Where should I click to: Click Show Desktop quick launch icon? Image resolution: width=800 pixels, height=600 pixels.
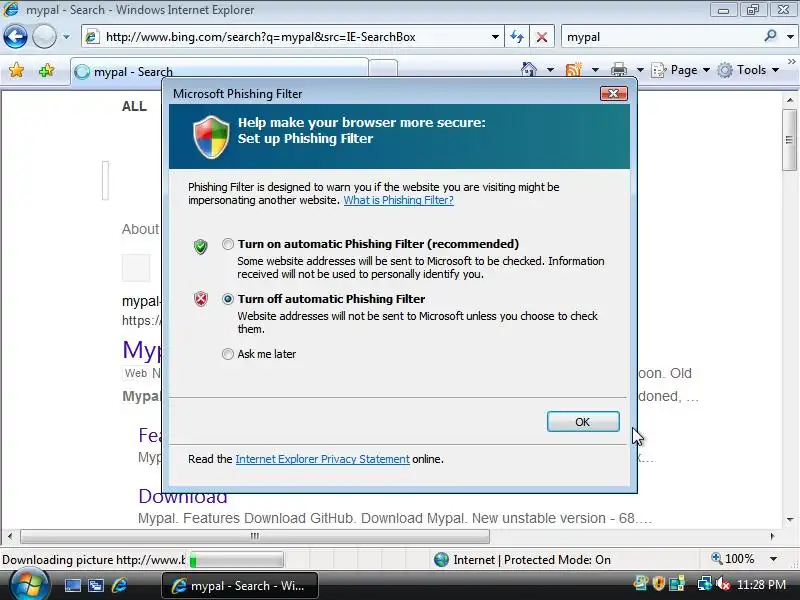72,585
